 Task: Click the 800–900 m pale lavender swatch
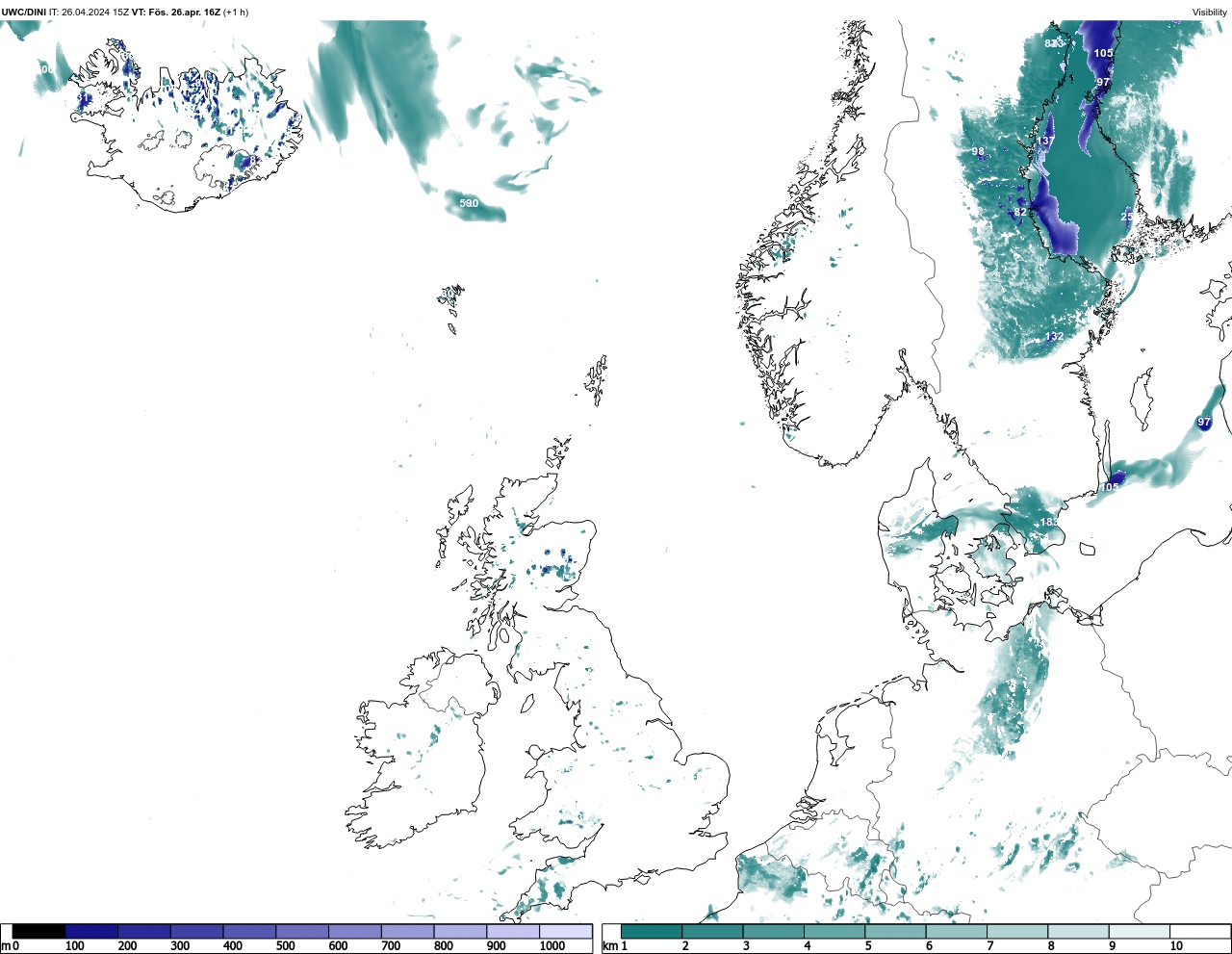pos(460,931)
